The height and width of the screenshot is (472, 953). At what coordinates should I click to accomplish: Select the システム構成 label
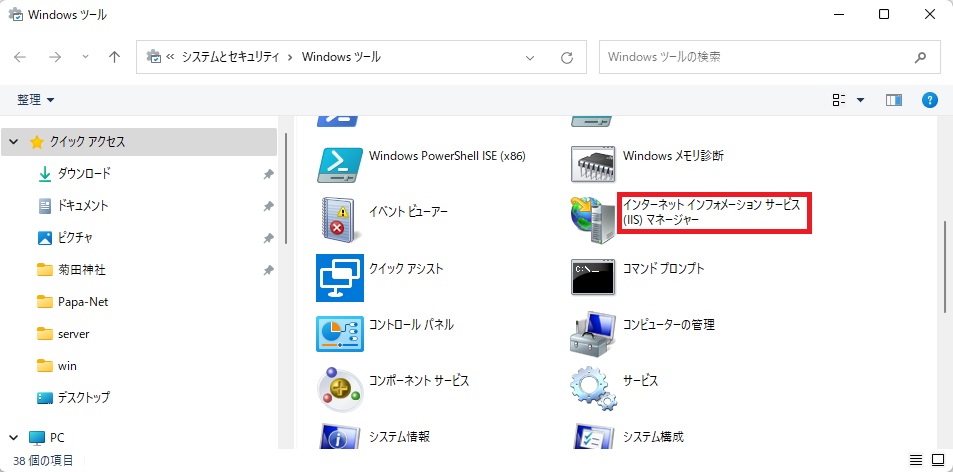click(x=653, y=436)
